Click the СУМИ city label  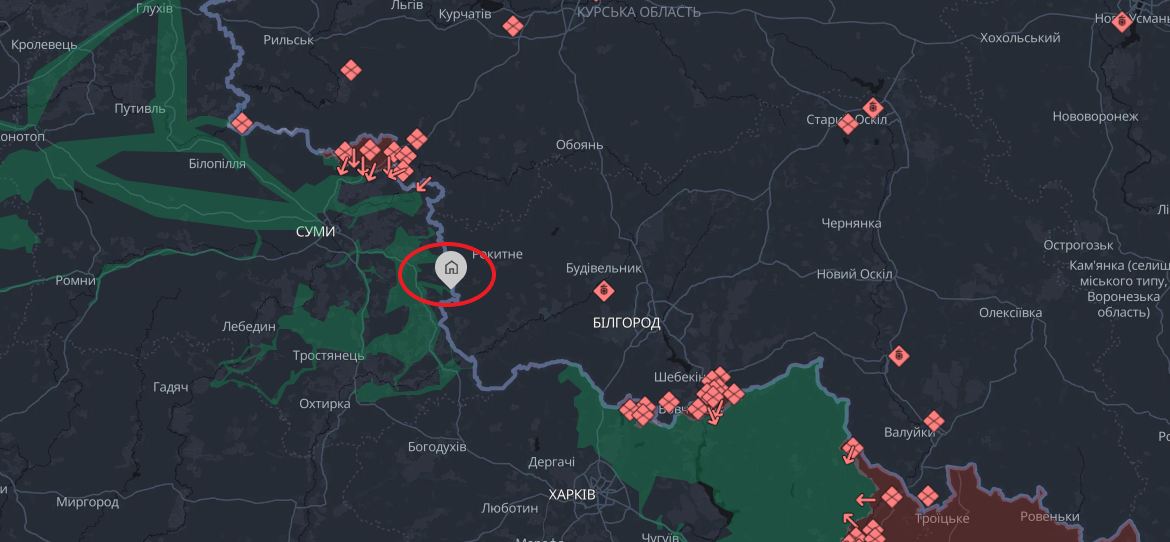click(x=316, y=232)
